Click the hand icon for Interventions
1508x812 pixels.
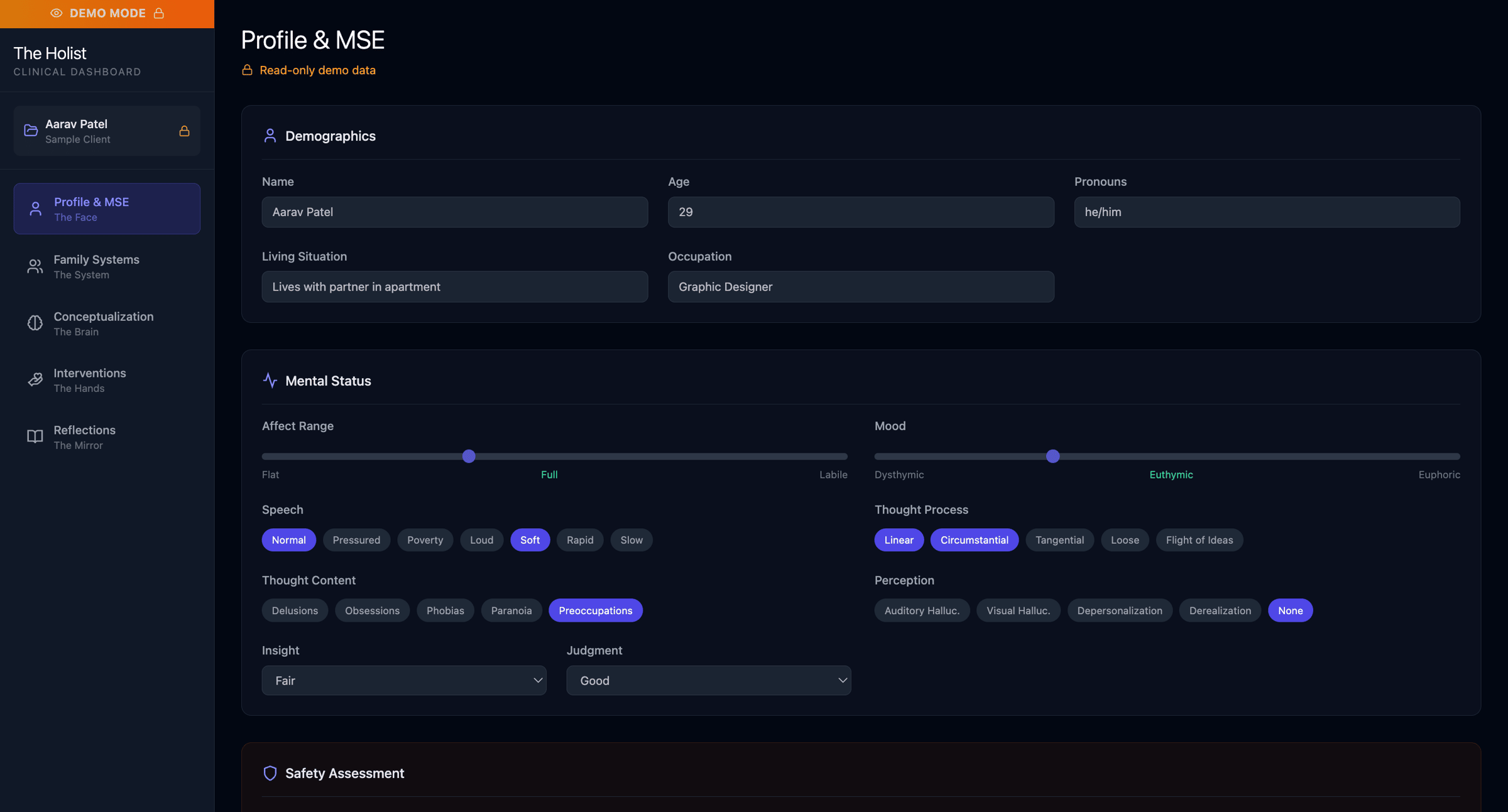tap(35, 379)
